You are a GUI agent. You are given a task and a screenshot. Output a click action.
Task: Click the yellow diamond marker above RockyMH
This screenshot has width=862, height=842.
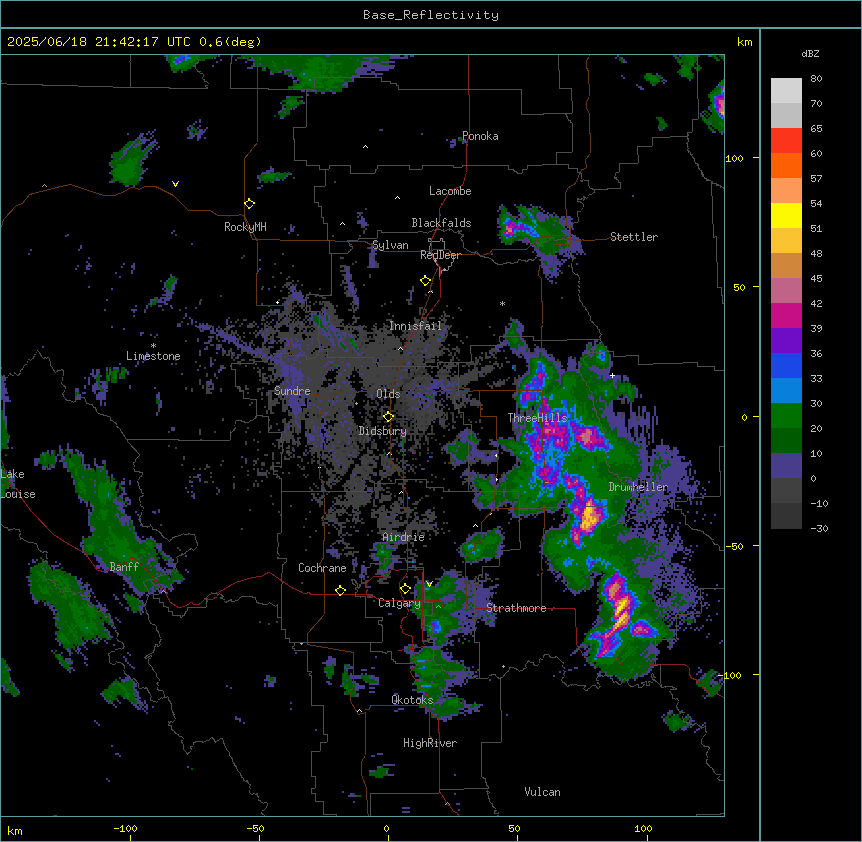(249, 203)
